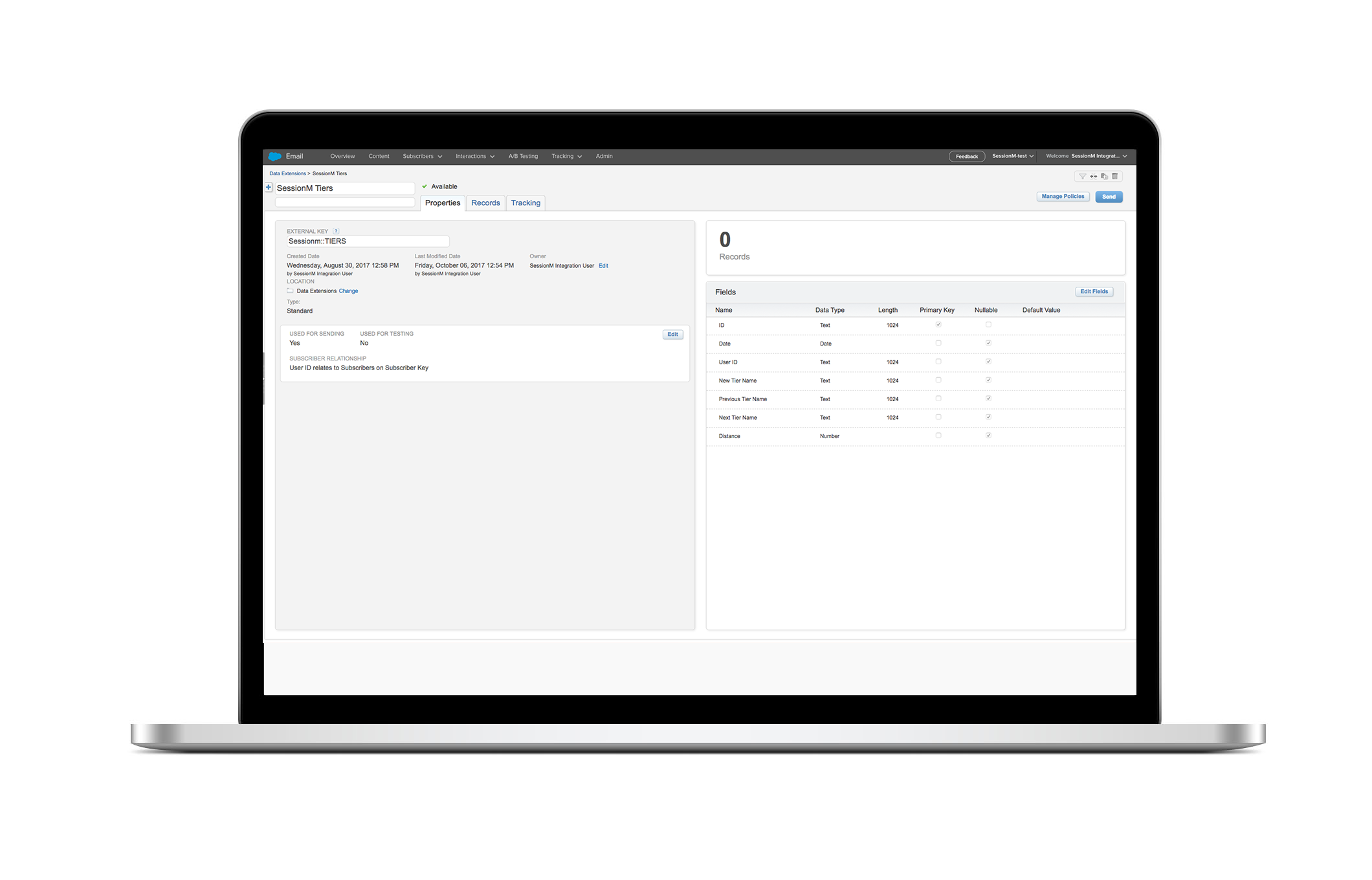Toggle Primary Key checkbox for Date field
This screenshot has width=1372, height=880.
point(938,344)
